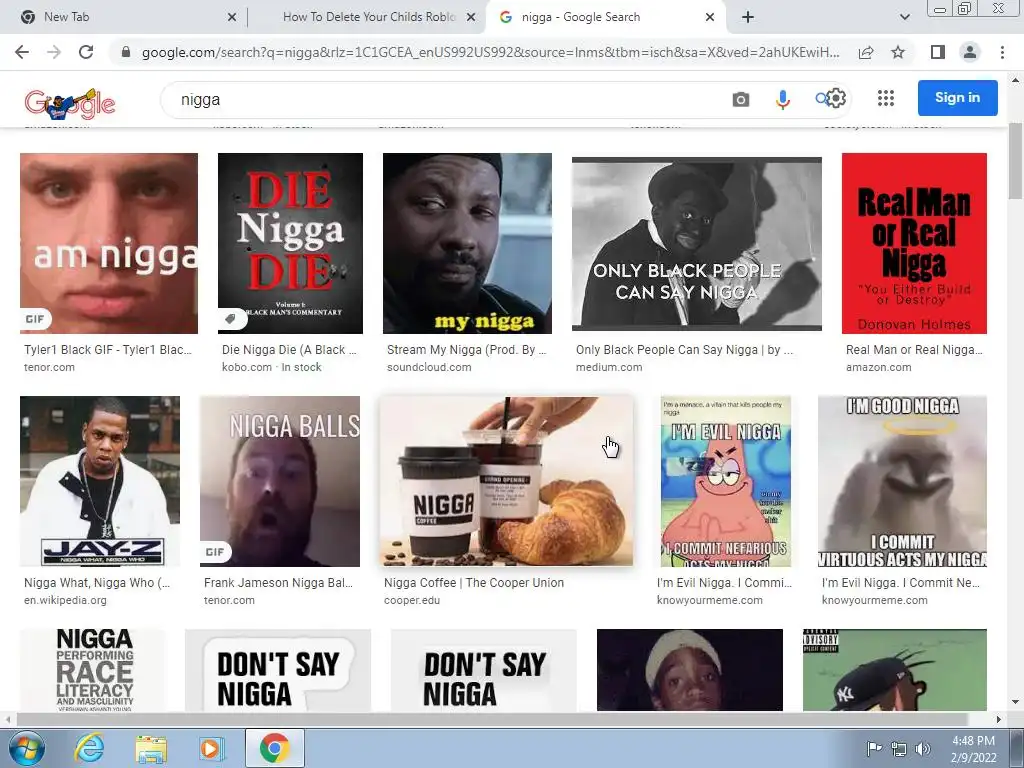Click the Chrome taskbar icon
Image resolution: width=1024 pixels, height=768 pixels.
[274, 748]
